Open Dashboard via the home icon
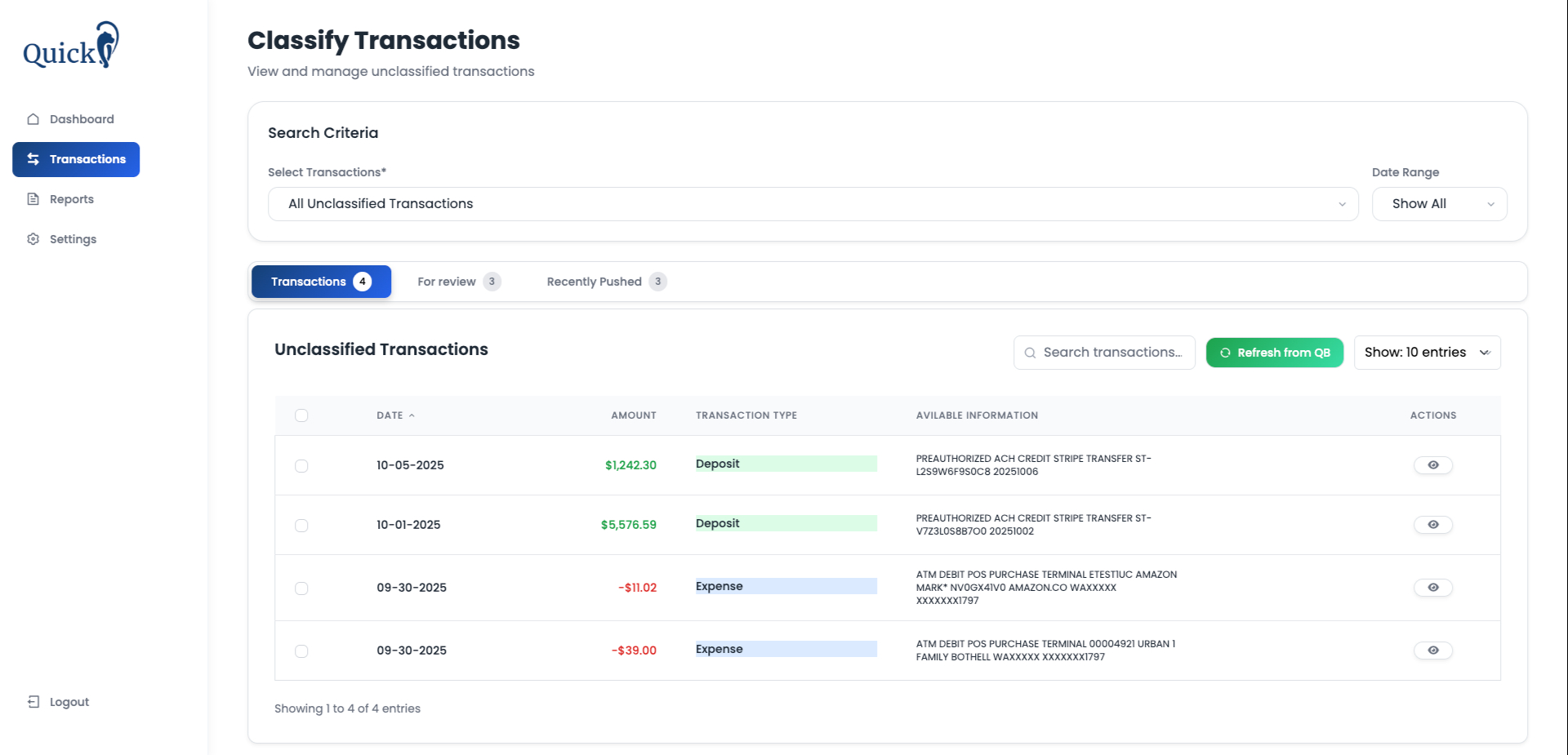 [x=33, y=119]
